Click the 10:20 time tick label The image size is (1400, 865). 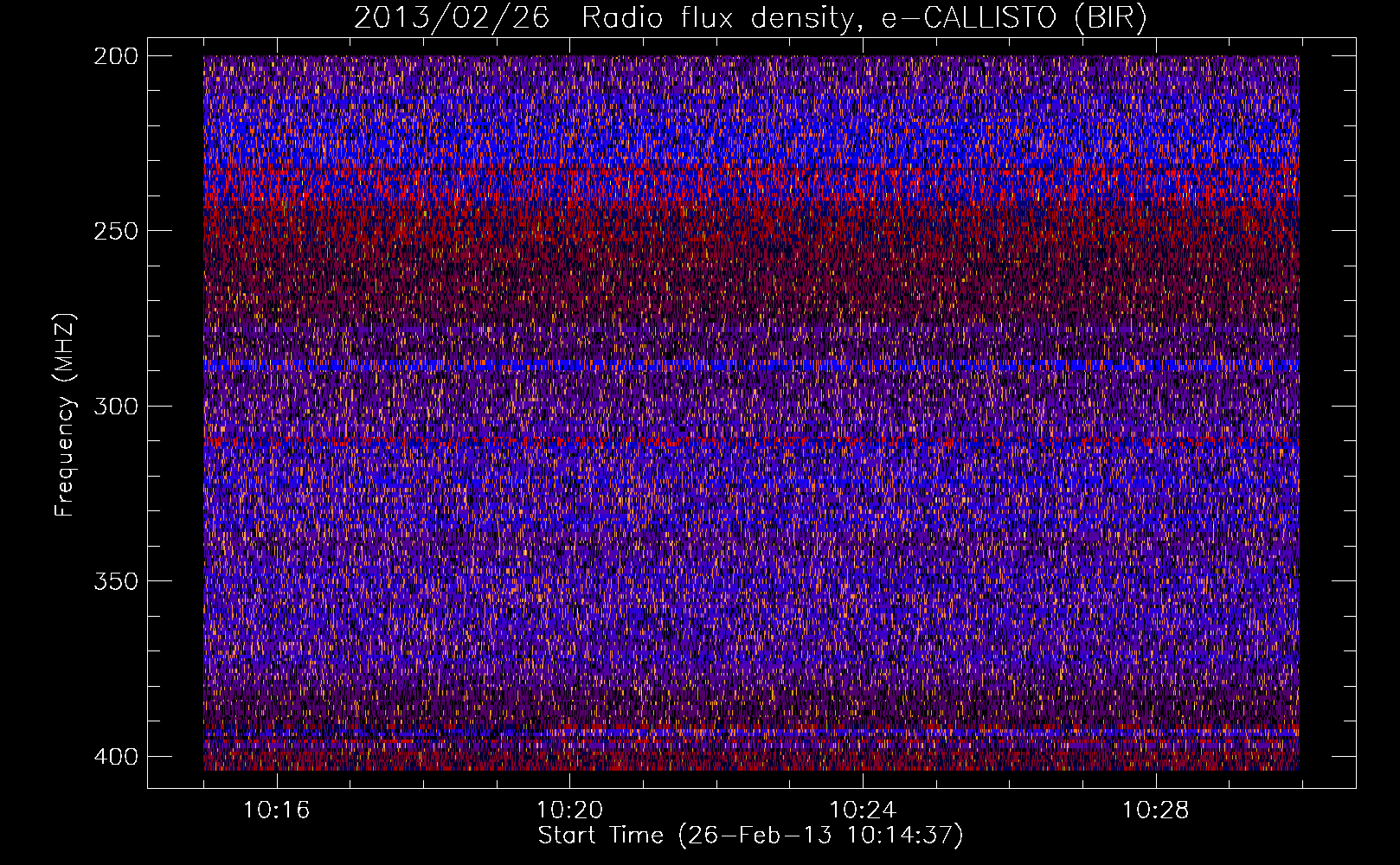pos(569,811)
